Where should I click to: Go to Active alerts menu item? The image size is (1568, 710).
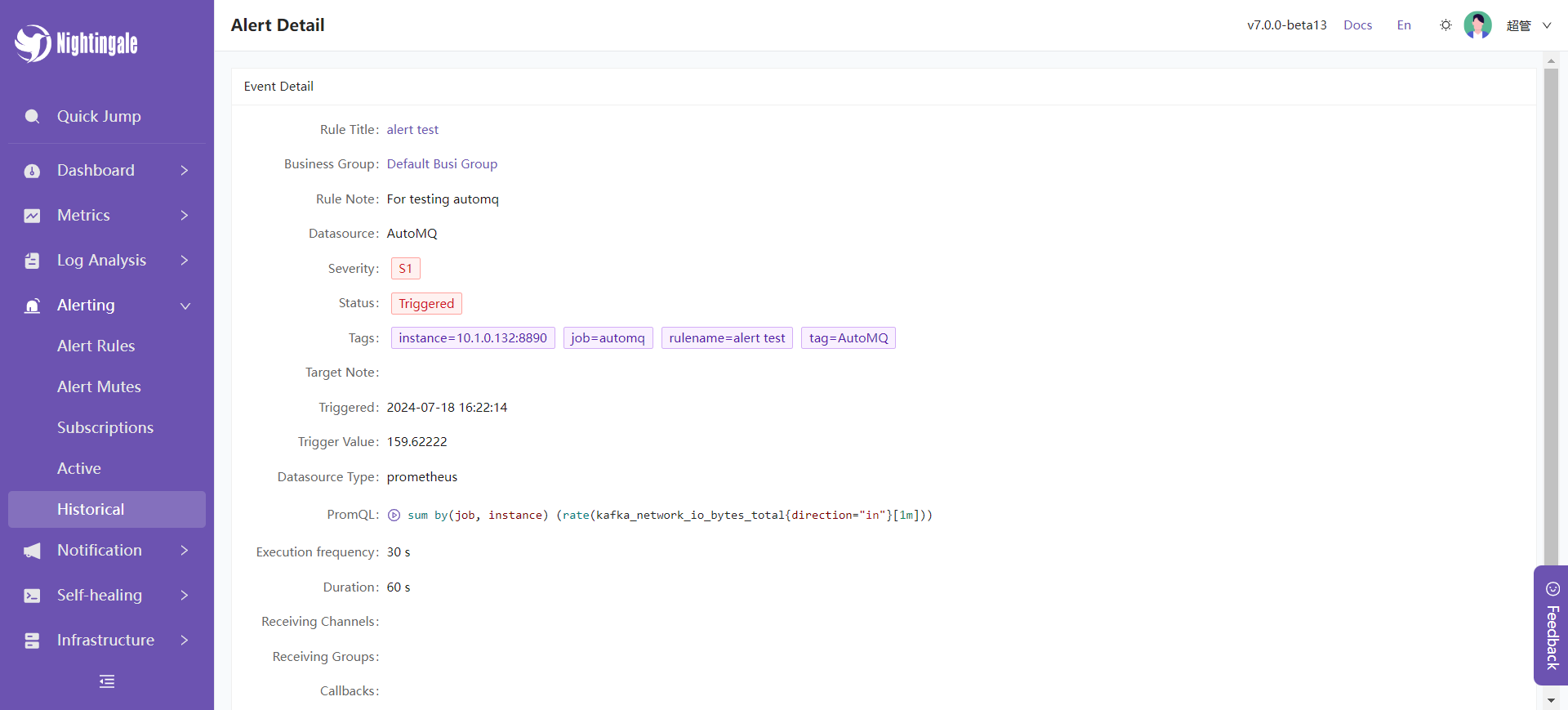point(79,468)
